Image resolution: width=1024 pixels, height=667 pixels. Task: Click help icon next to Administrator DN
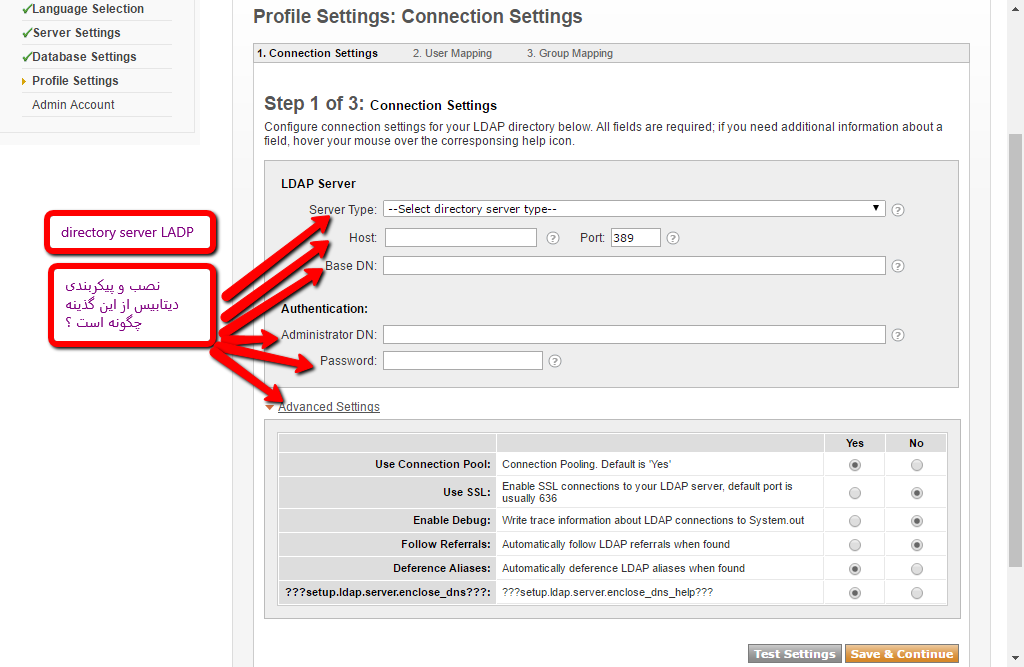pos(898,335)
